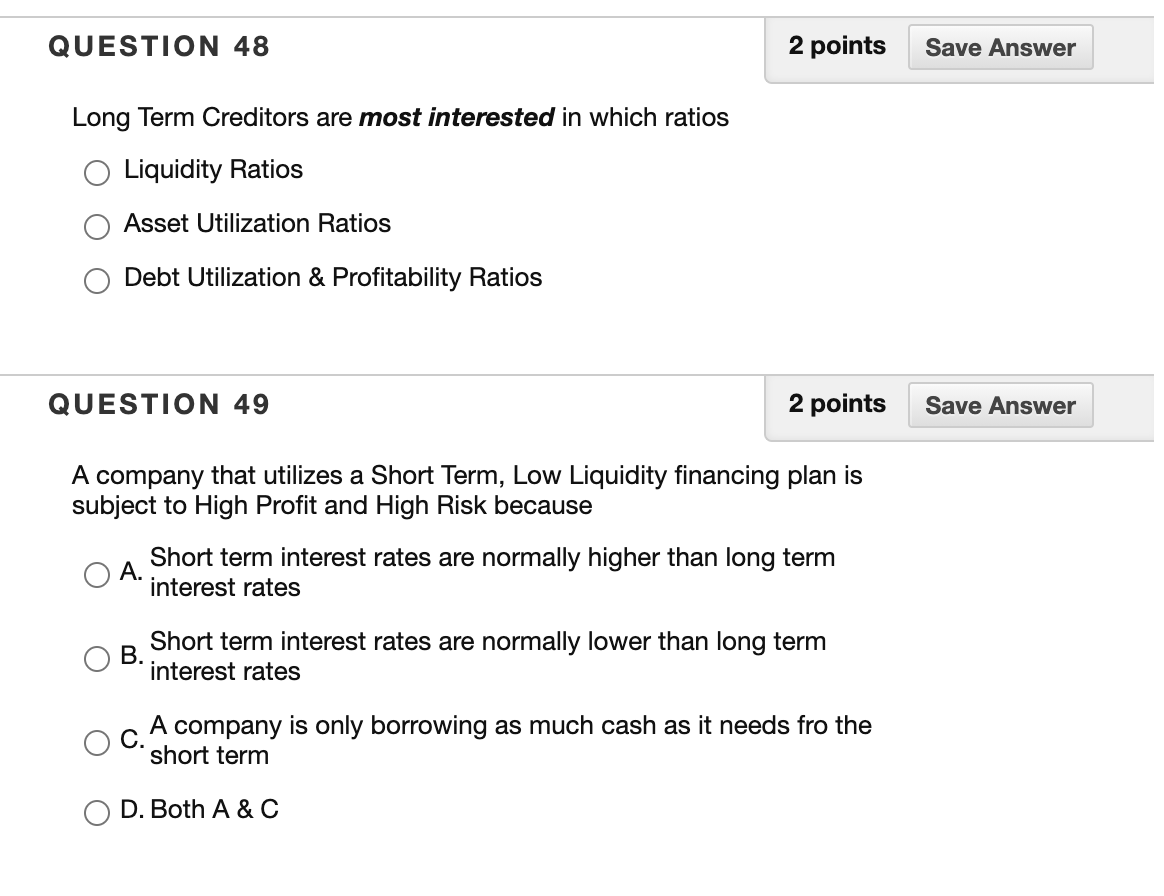1164x896 pixels.
Task: Choose answer D, Both A & C
Action: point(96,812)
